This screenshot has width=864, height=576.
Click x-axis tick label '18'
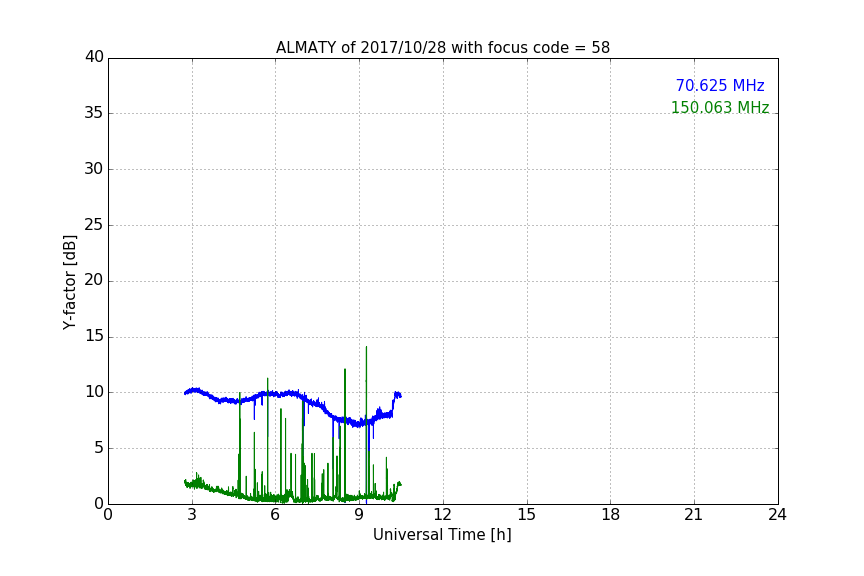click(611, 515)
